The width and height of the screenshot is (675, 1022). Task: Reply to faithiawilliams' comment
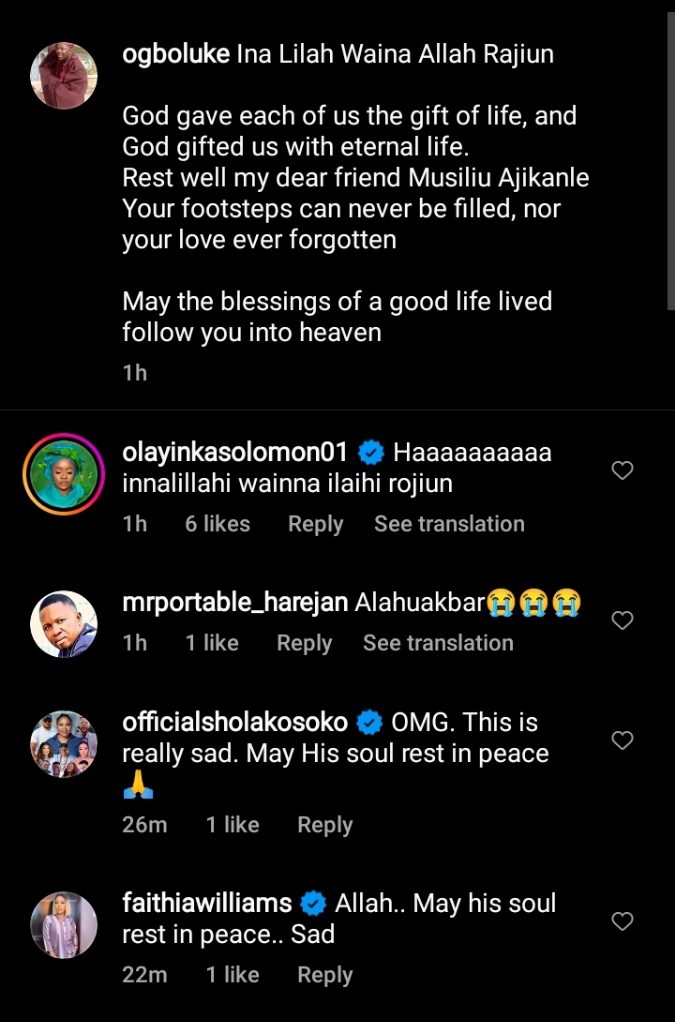(x=325, y=975)
